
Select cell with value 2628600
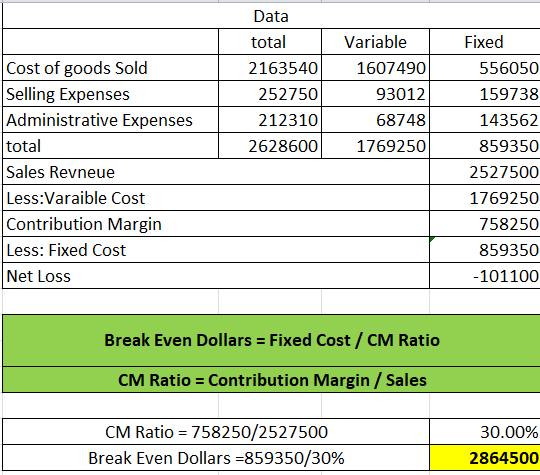[x=270, y=146]
